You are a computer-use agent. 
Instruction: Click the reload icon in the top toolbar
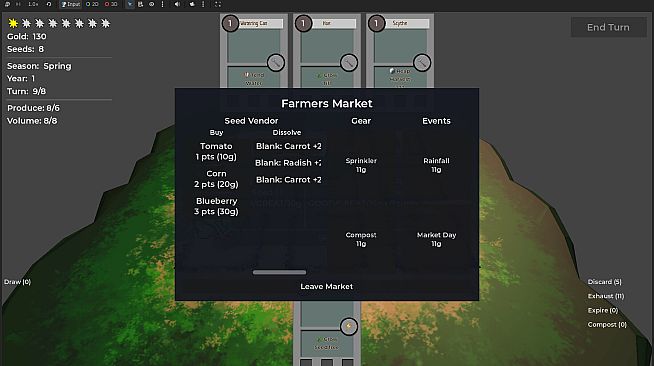click(48, 4)
